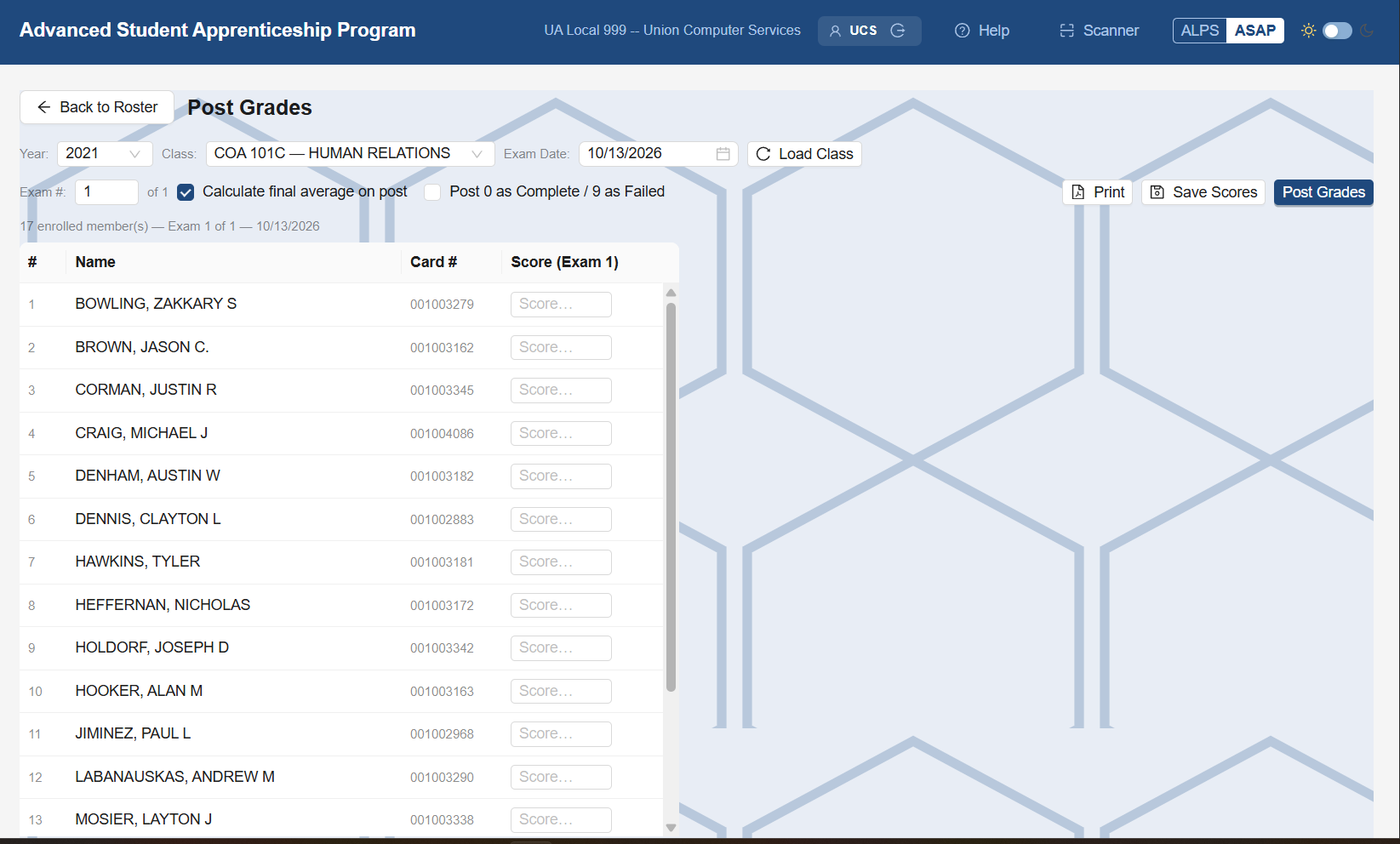Click the moon dark-mode icon
Viewport: 1400px width, 844px height.
pos(1366,31)
